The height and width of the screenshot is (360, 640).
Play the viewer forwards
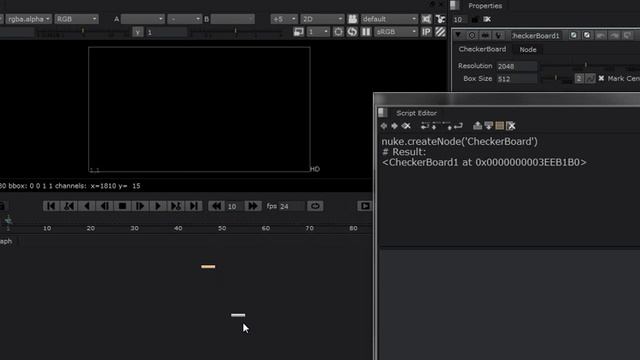coord(158,206)
